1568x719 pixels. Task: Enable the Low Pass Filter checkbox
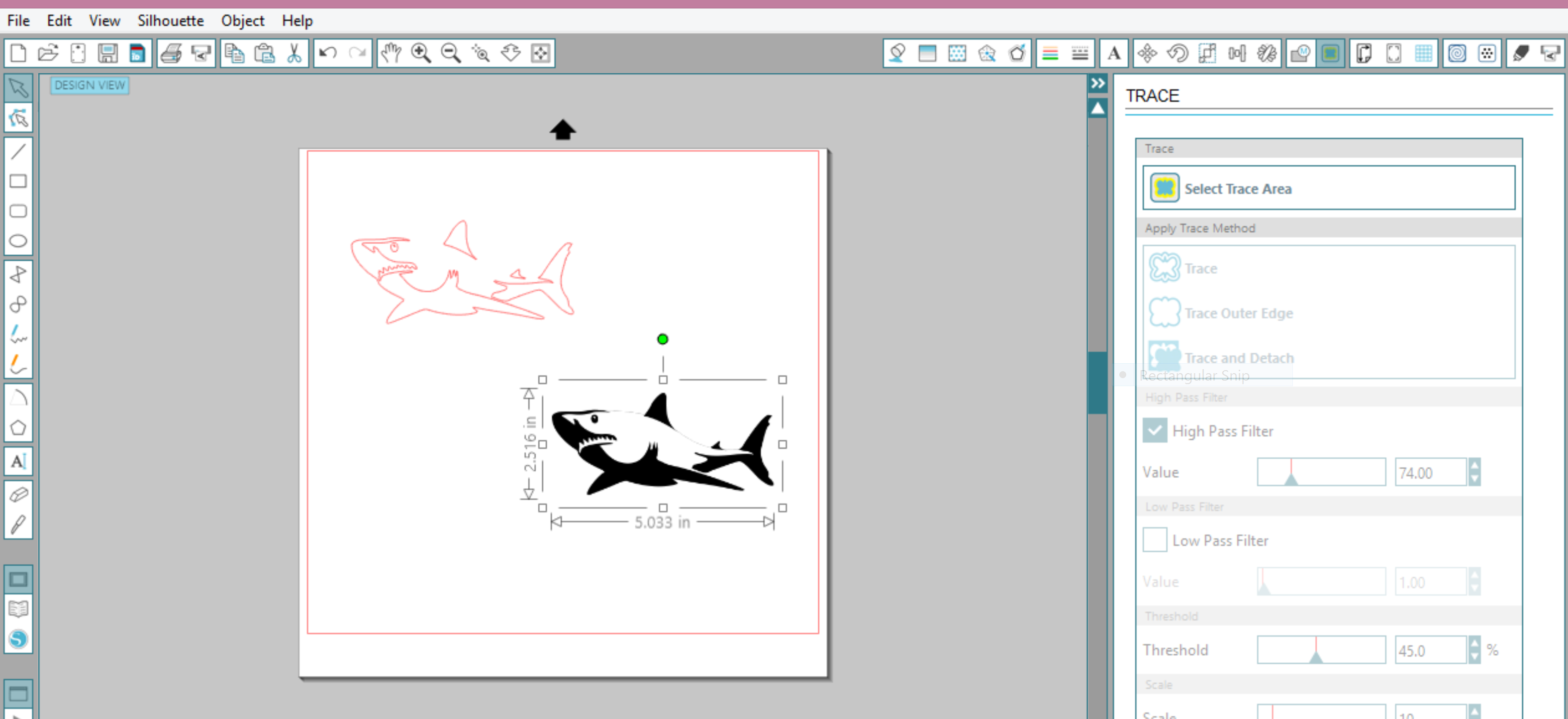point(1153,539)
